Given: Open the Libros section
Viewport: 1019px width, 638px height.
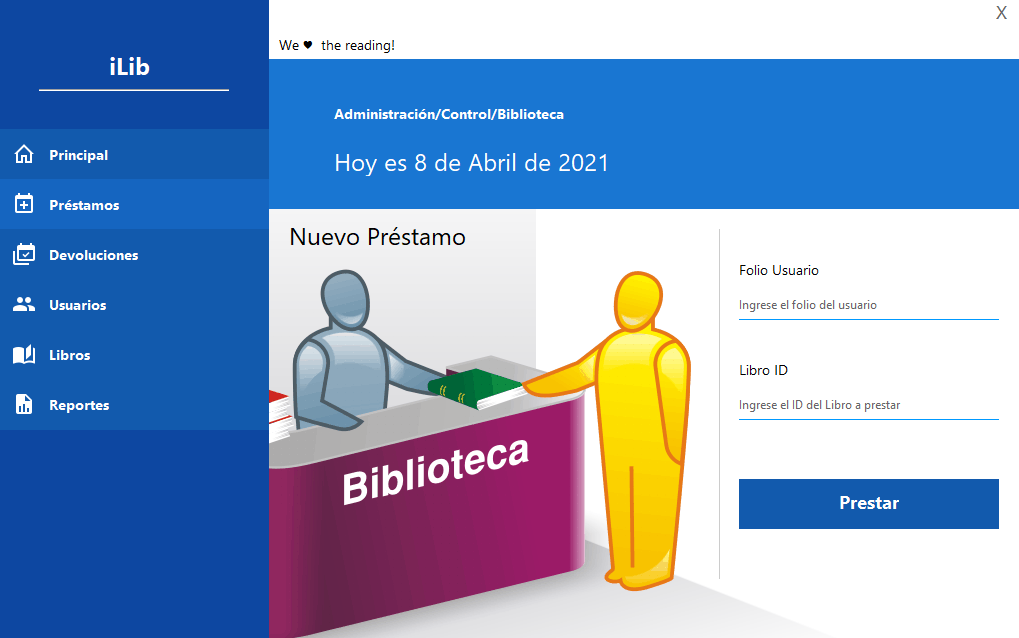Looking at the screenshot, I should click(135, 355).
